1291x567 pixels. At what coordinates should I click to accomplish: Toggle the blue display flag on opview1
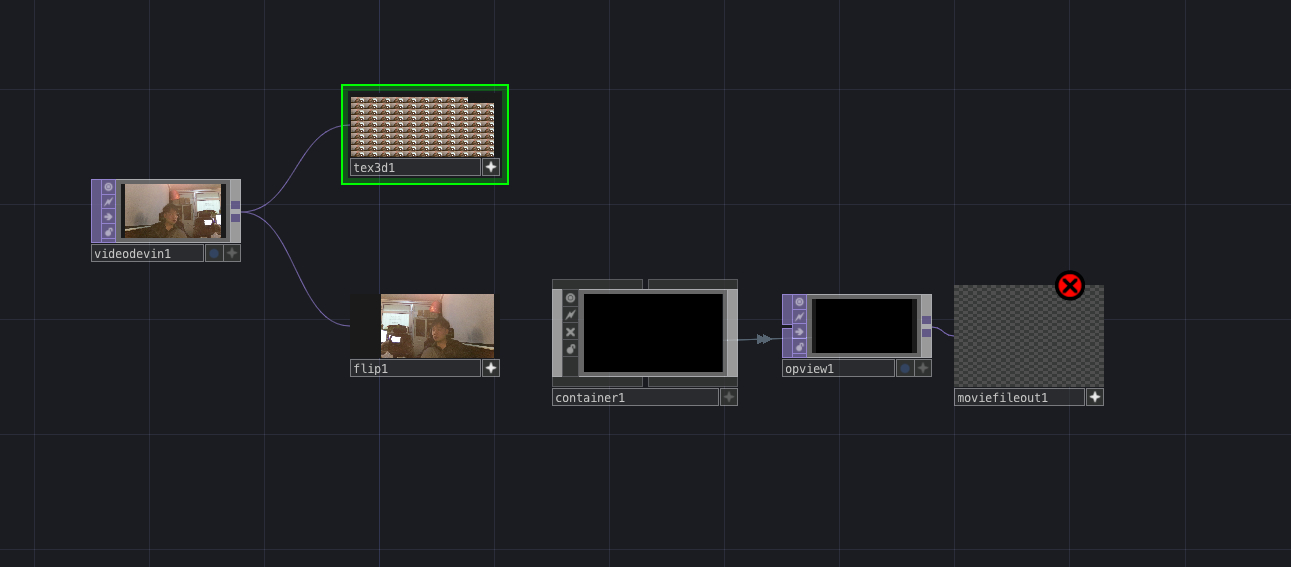905,368
